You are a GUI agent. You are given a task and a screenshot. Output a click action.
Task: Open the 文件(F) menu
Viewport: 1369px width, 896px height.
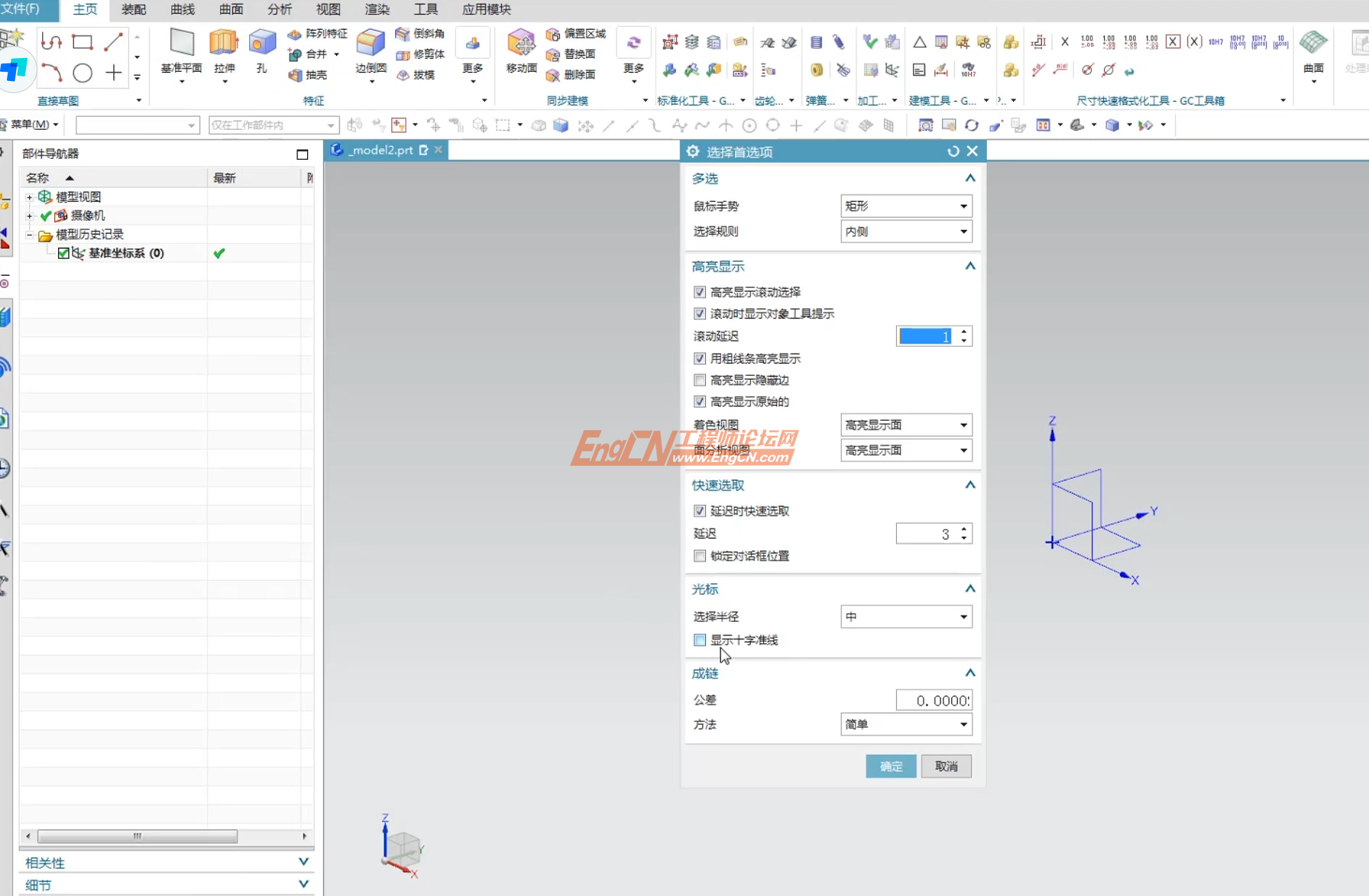(x=27, y=10)
